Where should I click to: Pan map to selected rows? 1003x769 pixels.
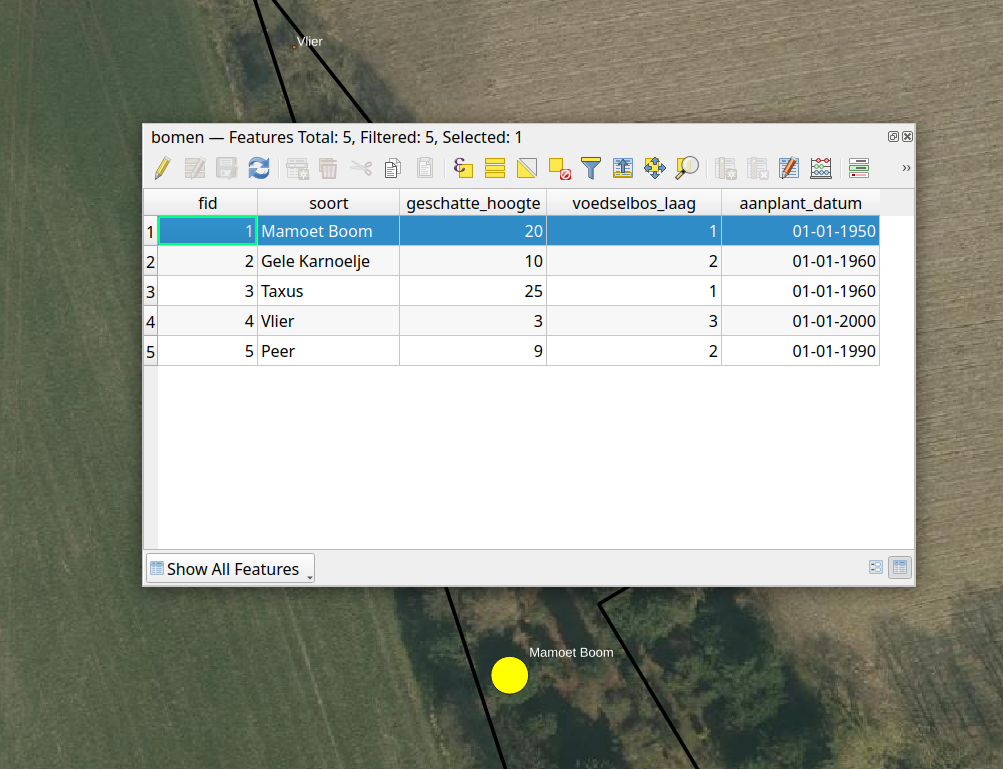pos(655,168)
